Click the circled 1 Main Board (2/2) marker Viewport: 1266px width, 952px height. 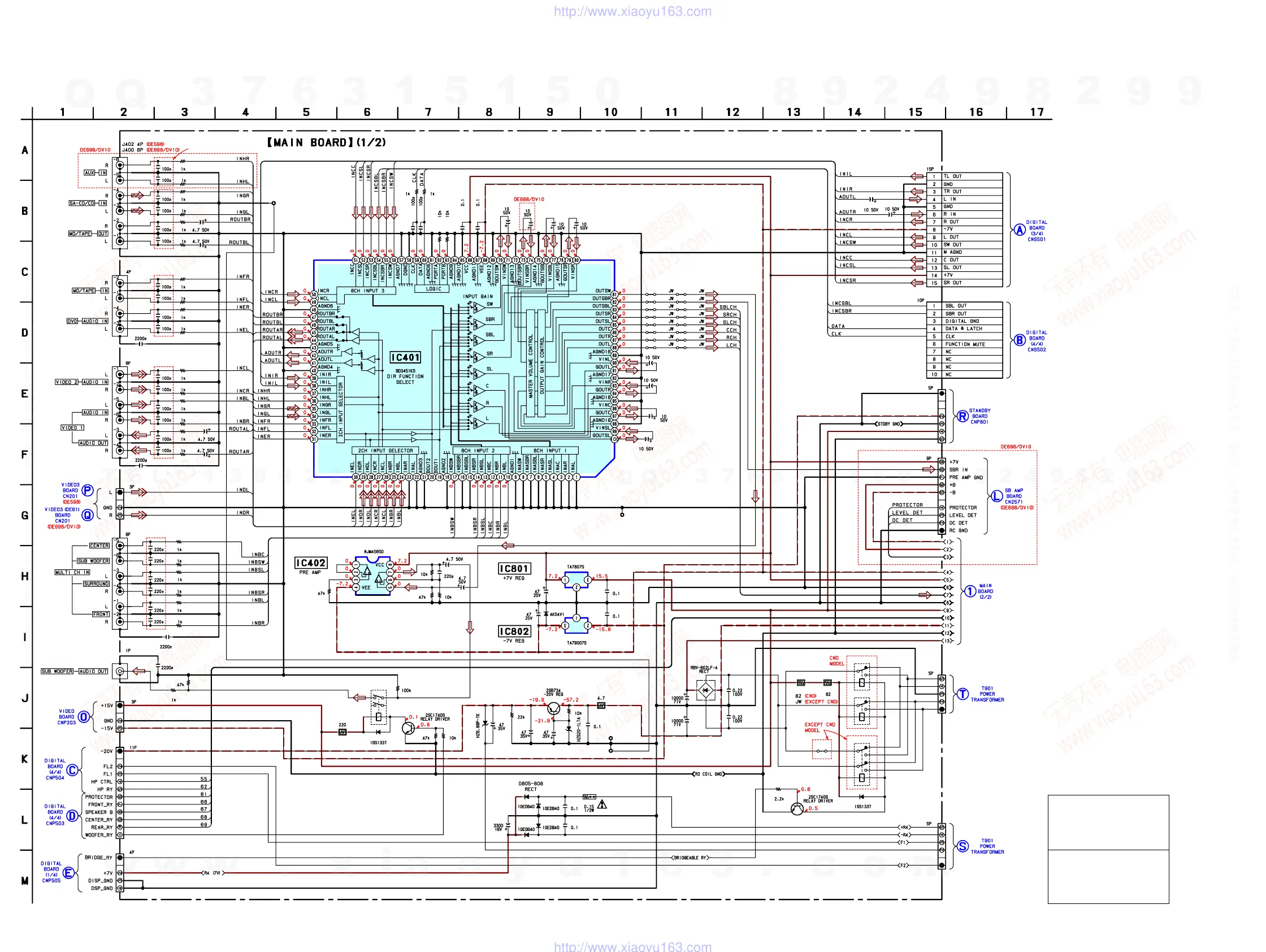click(x=970, y=591)
